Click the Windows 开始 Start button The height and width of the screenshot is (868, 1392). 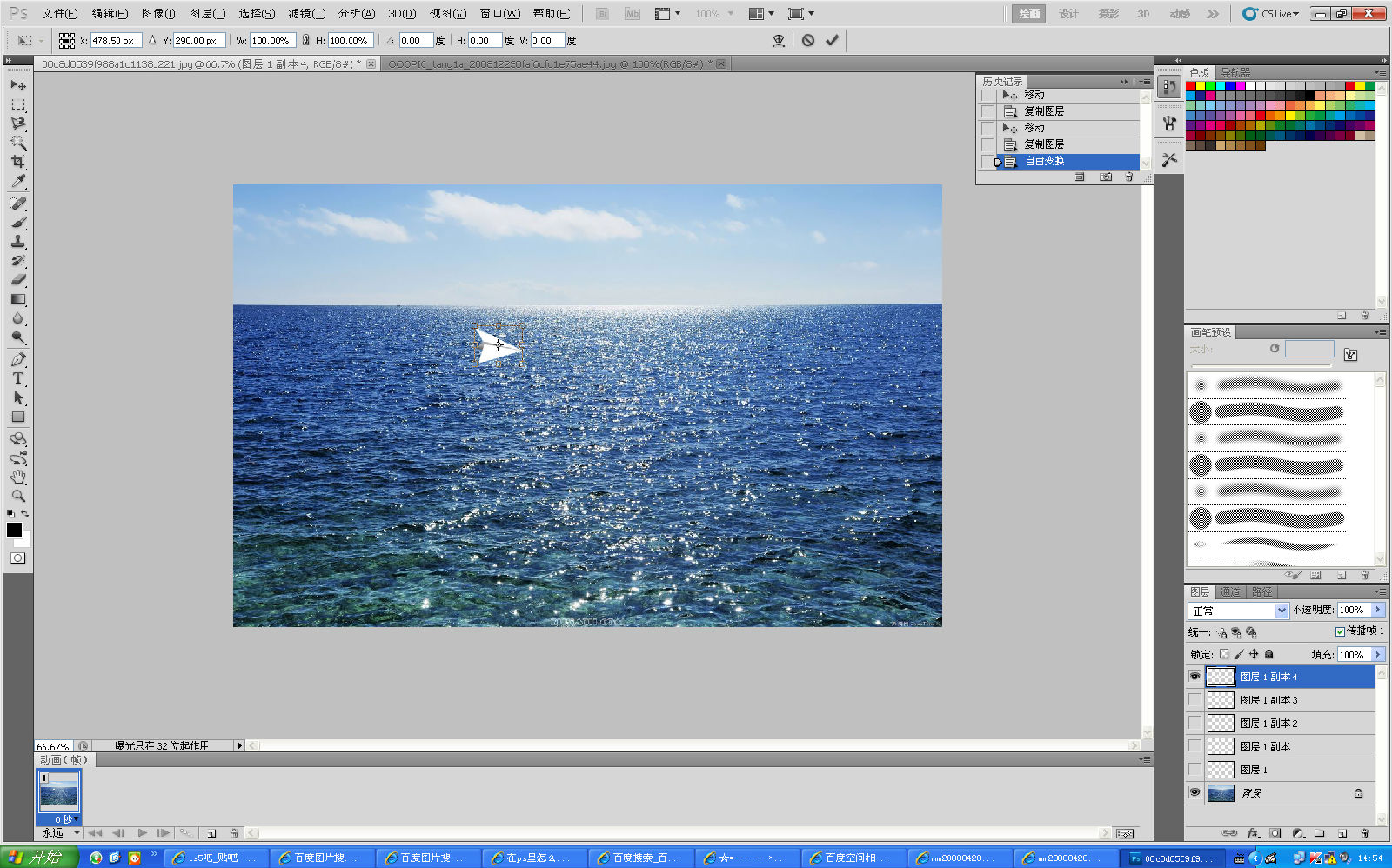38,858
